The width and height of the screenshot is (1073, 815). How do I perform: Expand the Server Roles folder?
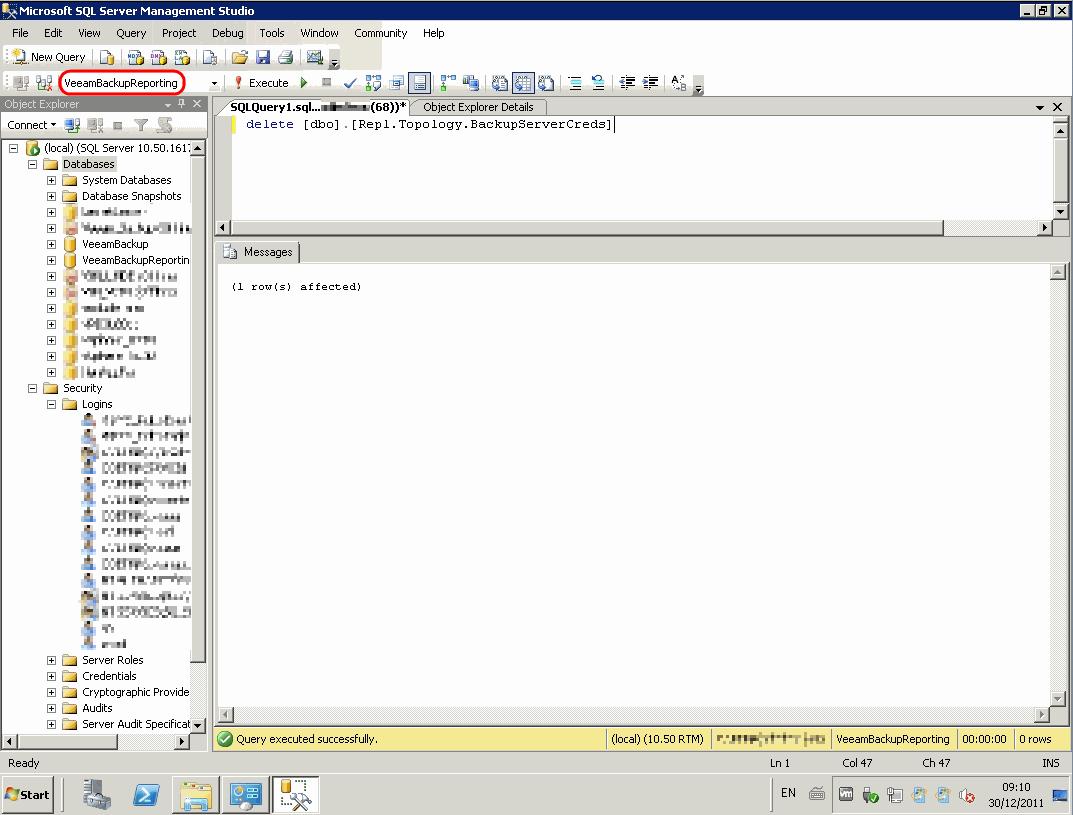point(51,660)
